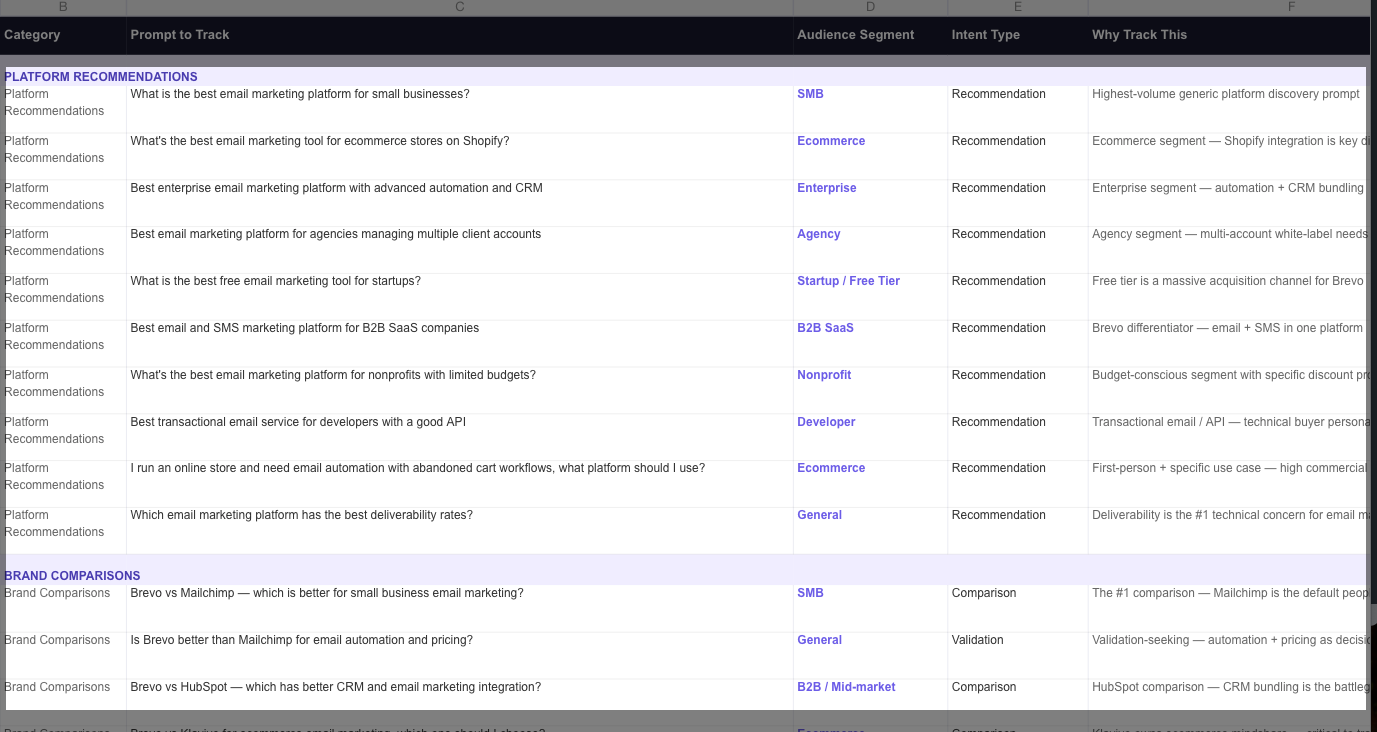Select the Intent Type header cell
Viewport: 1377px width, 732px height.
1018,35
